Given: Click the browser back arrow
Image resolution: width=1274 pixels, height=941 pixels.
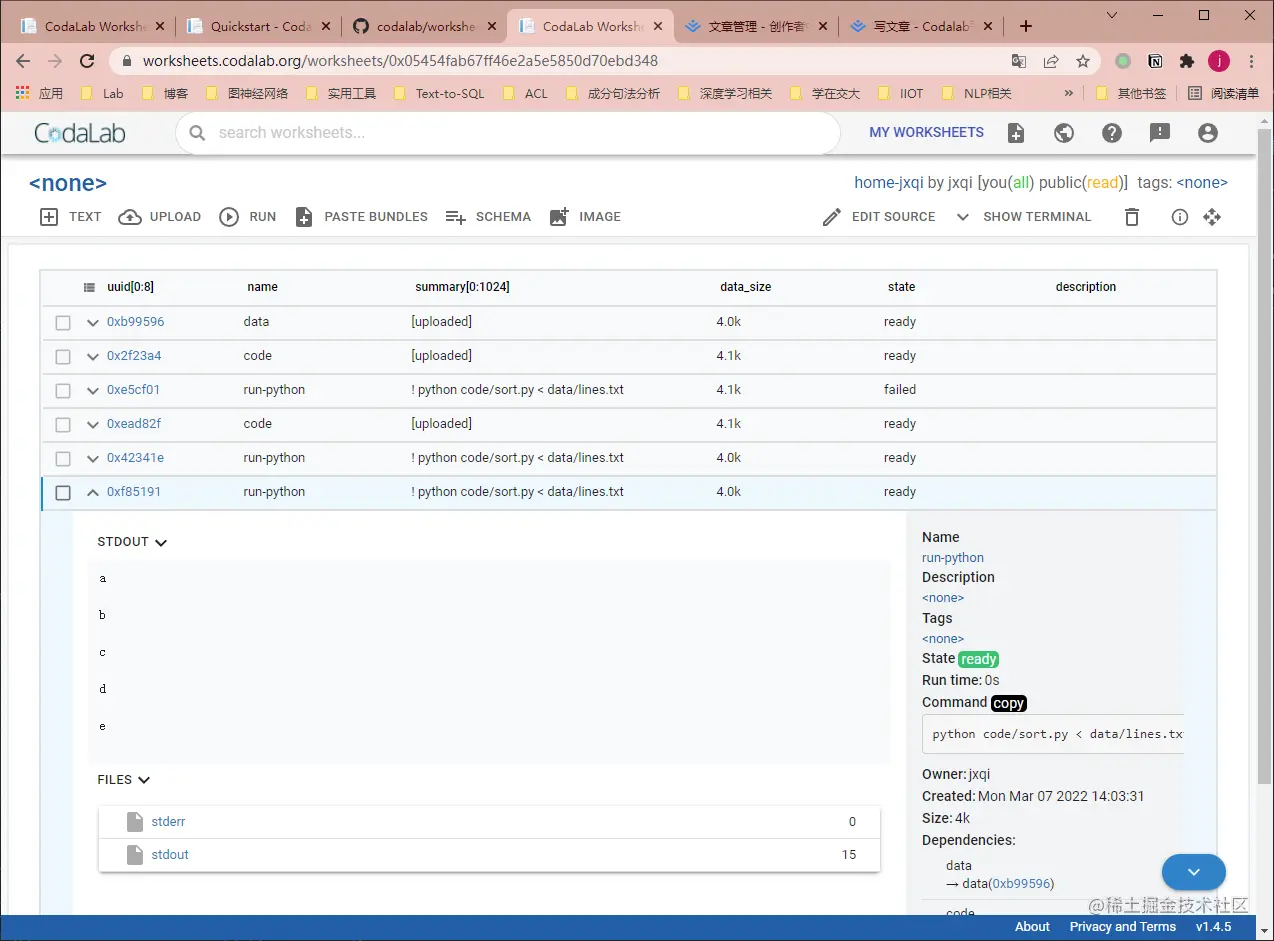Looking at the screenshot, I should (x=23, y=61).
